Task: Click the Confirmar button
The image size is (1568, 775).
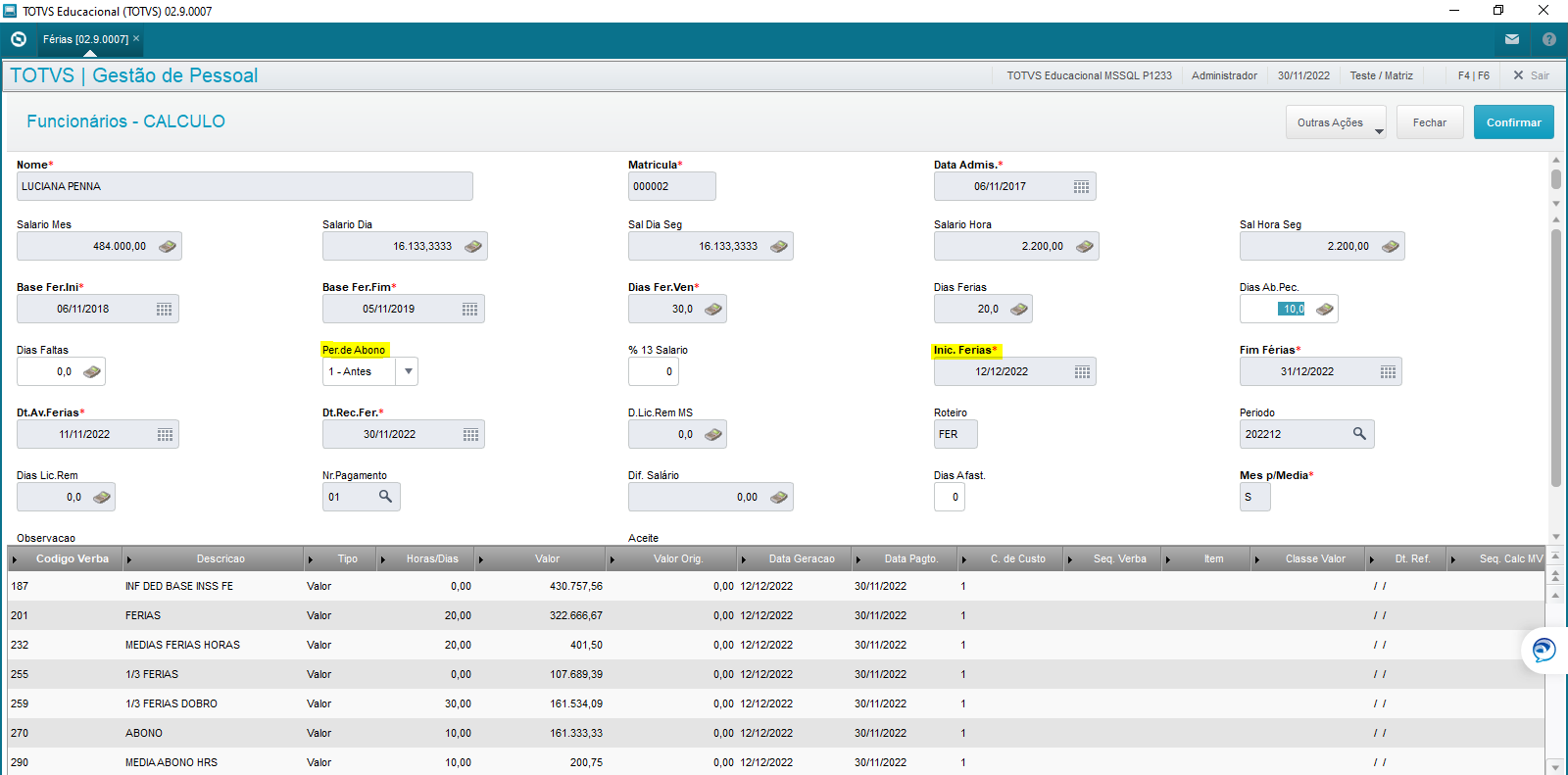Action: [1514, 122]
